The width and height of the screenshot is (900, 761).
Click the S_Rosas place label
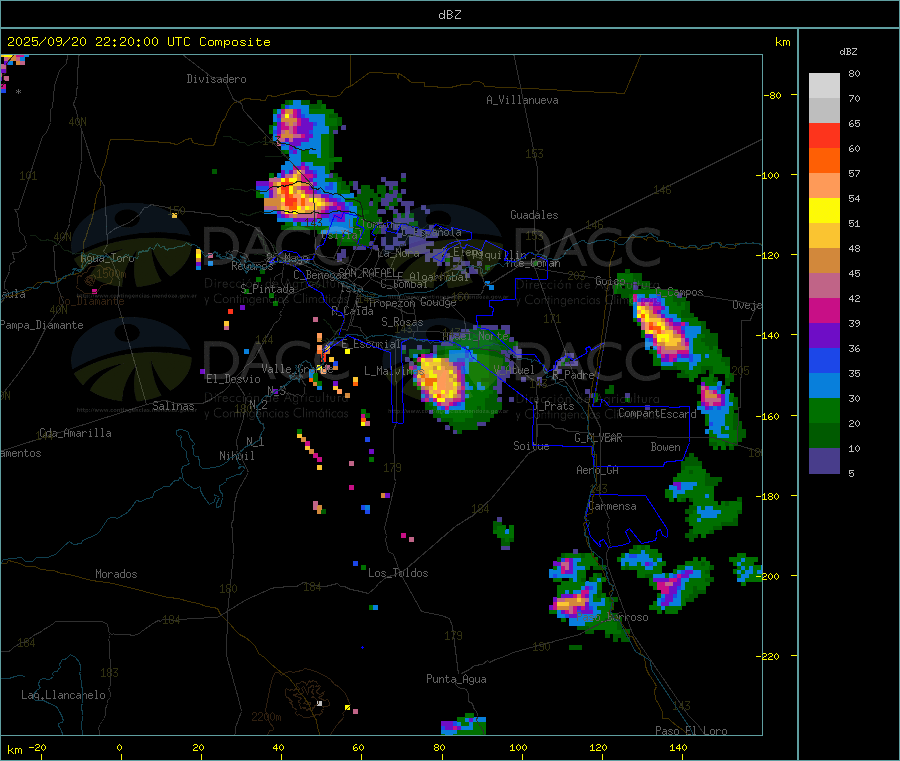point(402,323)
